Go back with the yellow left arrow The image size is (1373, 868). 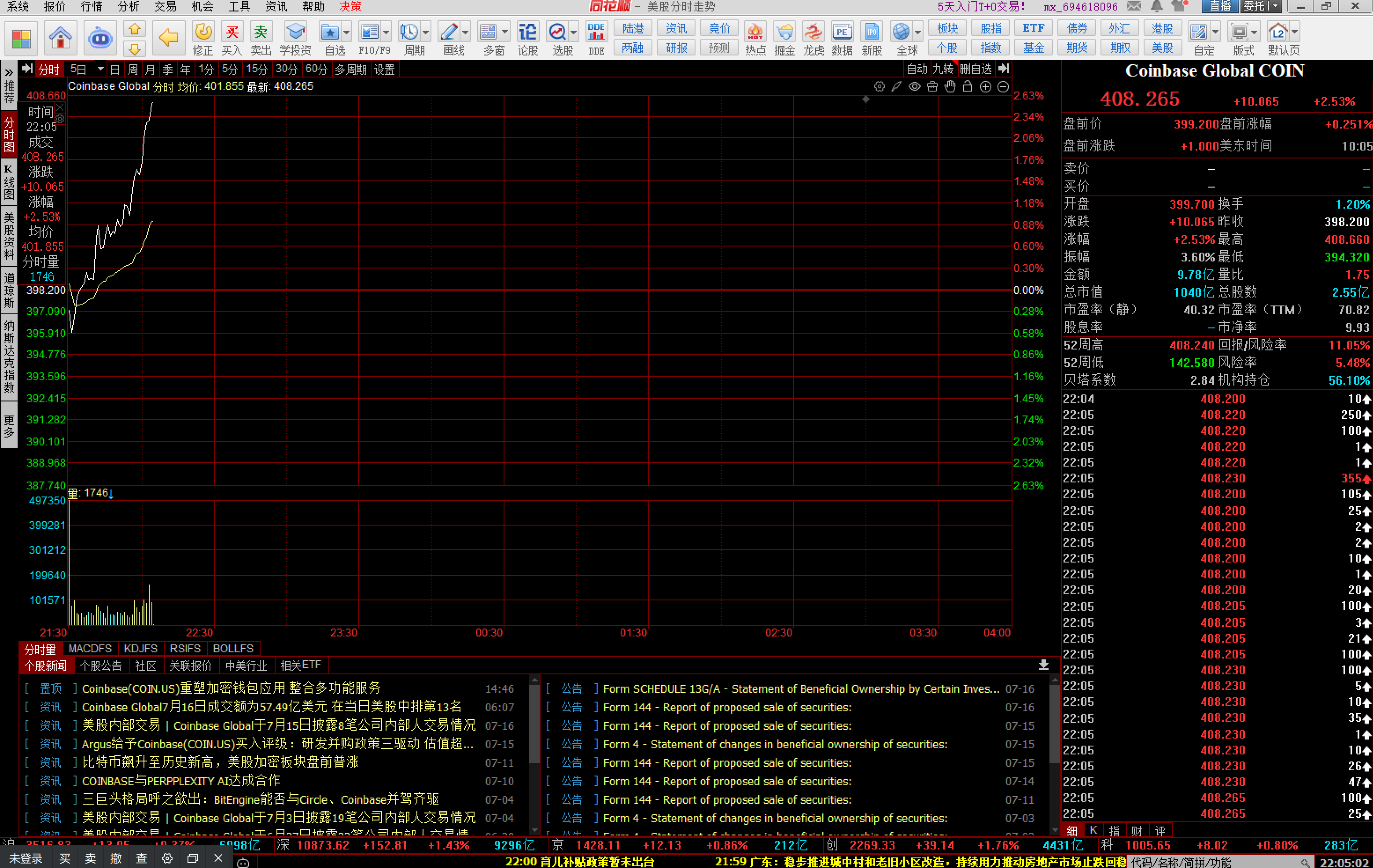click(168, 38)
